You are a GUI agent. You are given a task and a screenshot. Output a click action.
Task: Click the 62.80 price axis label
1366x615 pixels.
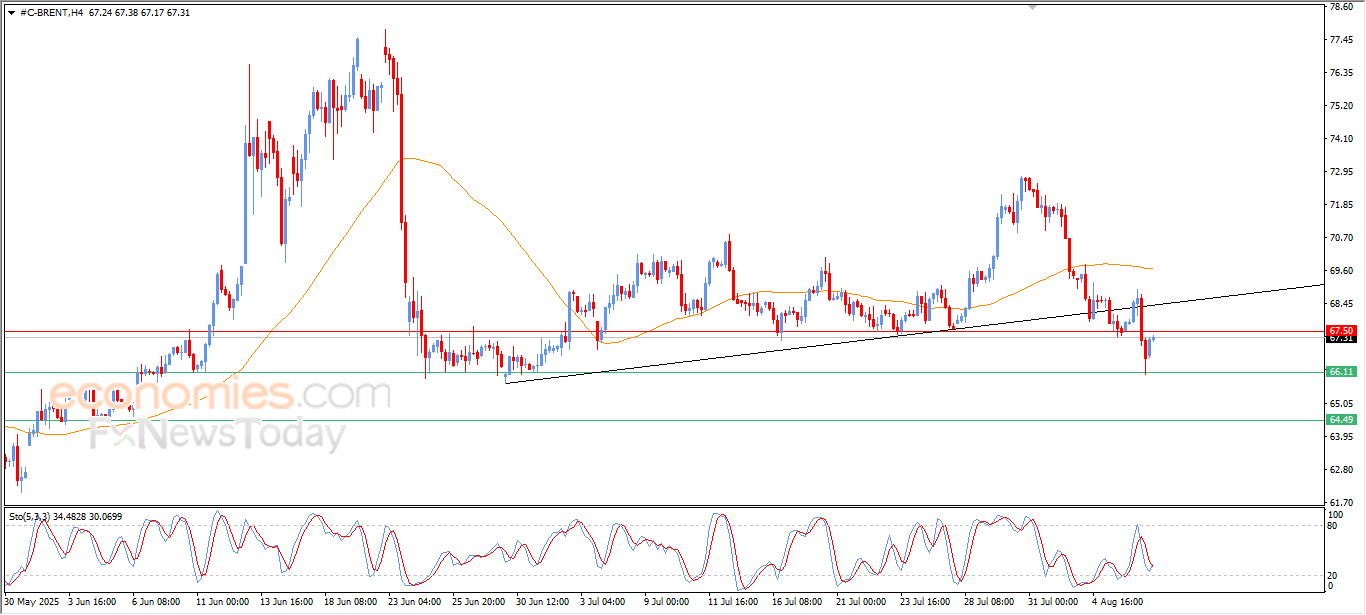coord(1340,469)
